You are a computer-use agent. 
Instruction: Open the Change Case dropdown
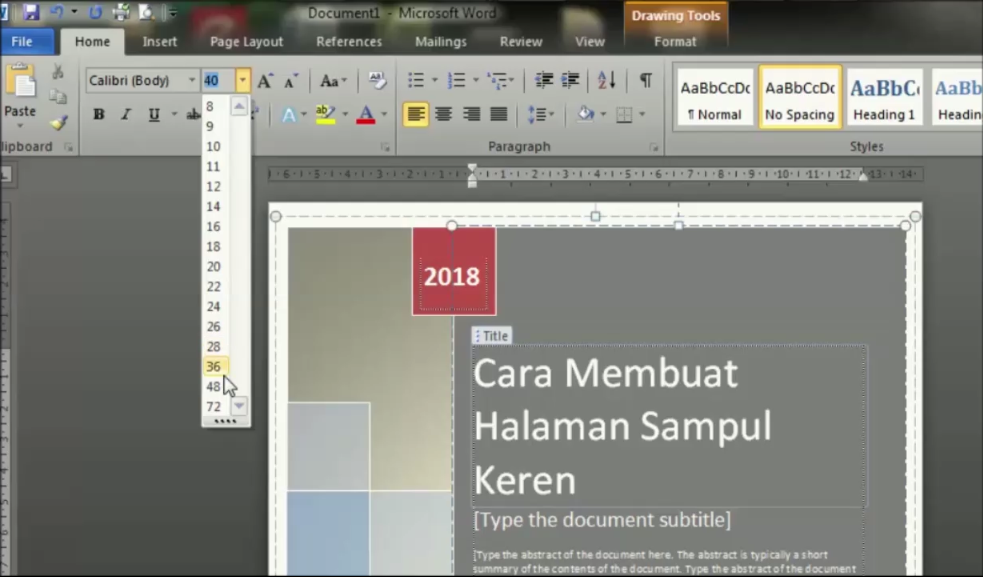click(x=330, y=80)
